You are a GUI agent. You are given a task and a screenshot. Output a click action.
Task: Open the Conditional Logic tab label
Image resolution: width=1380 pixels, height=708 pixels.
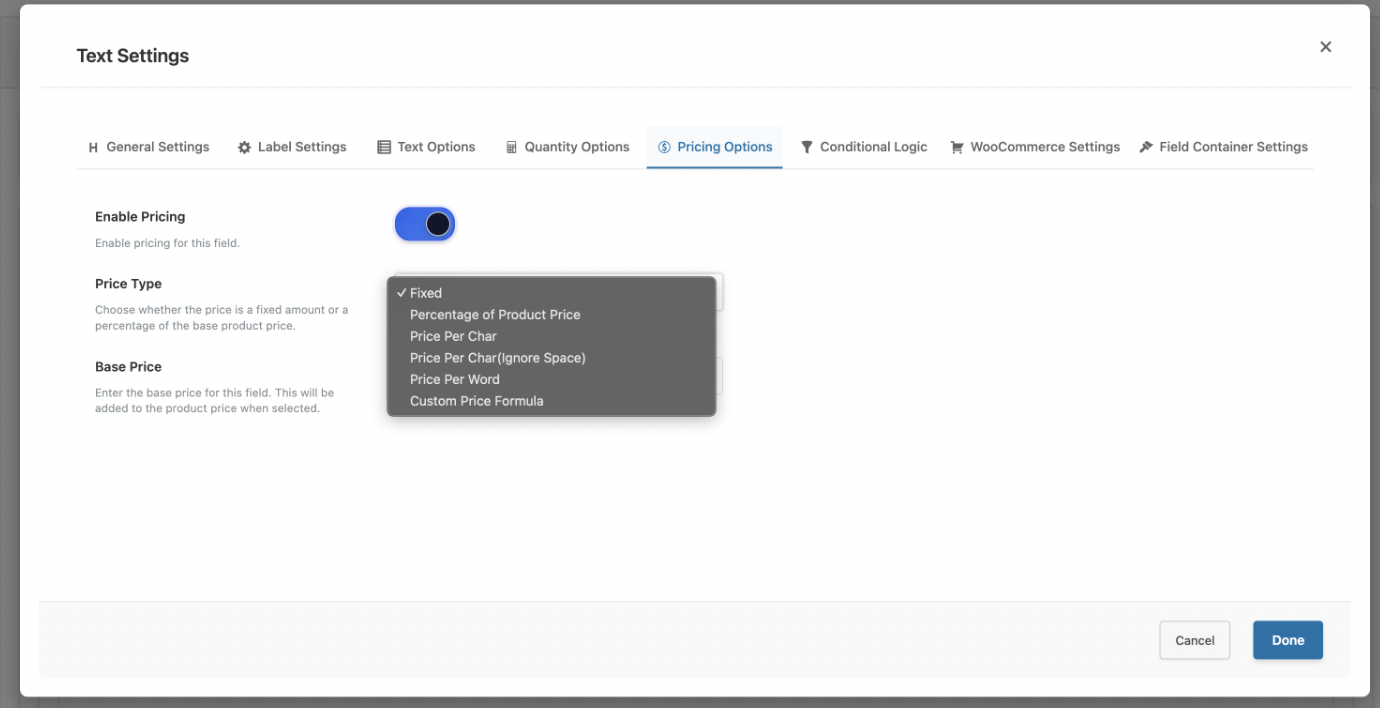(x=873, y=147)
